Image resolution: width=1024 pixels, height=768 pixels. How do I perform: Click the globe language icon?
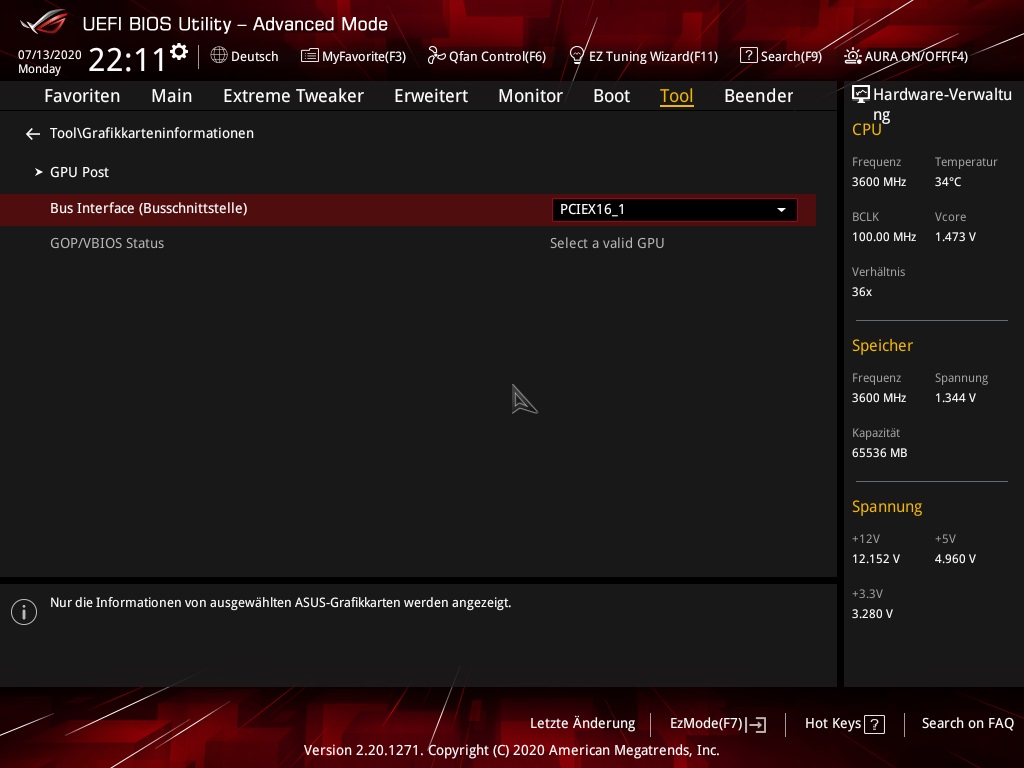pos(219,56)
